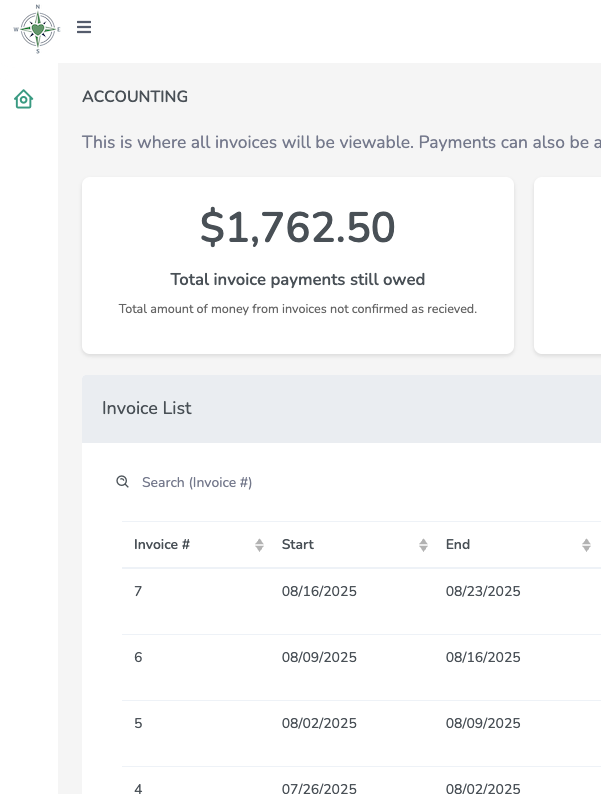Click the $1,762.50 total owed amount
Viewport: 601px width, 794px height.
pos(298,227)
